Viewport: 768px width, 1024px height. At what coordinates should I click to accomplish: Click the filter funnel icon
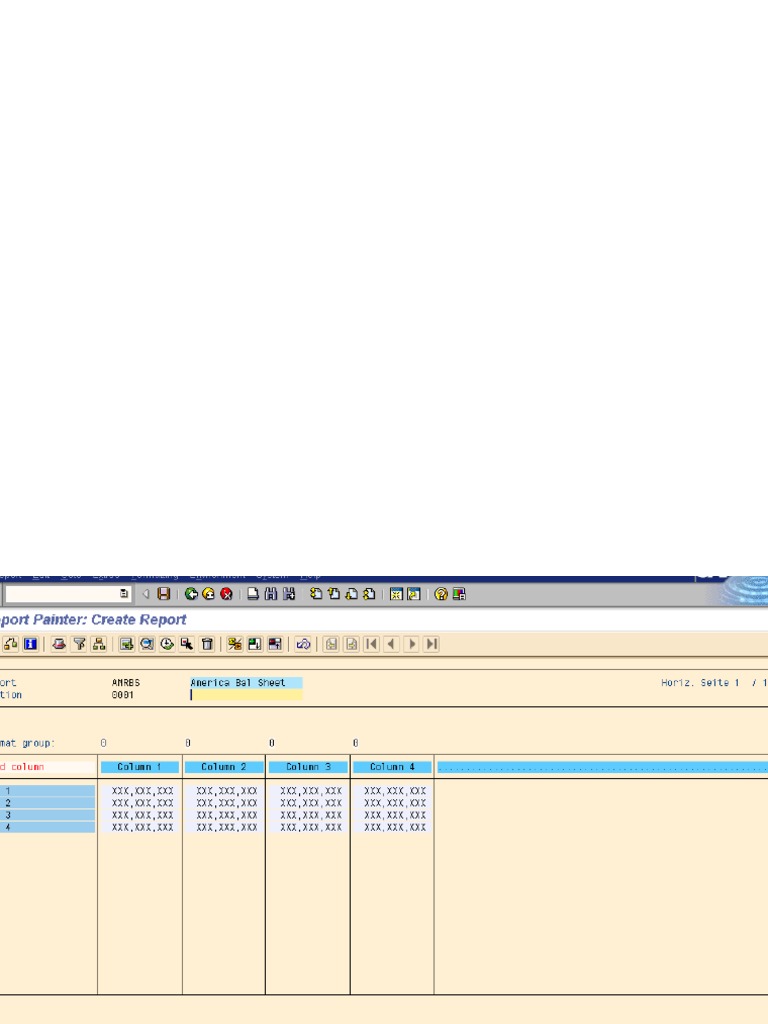coord(79,644)
